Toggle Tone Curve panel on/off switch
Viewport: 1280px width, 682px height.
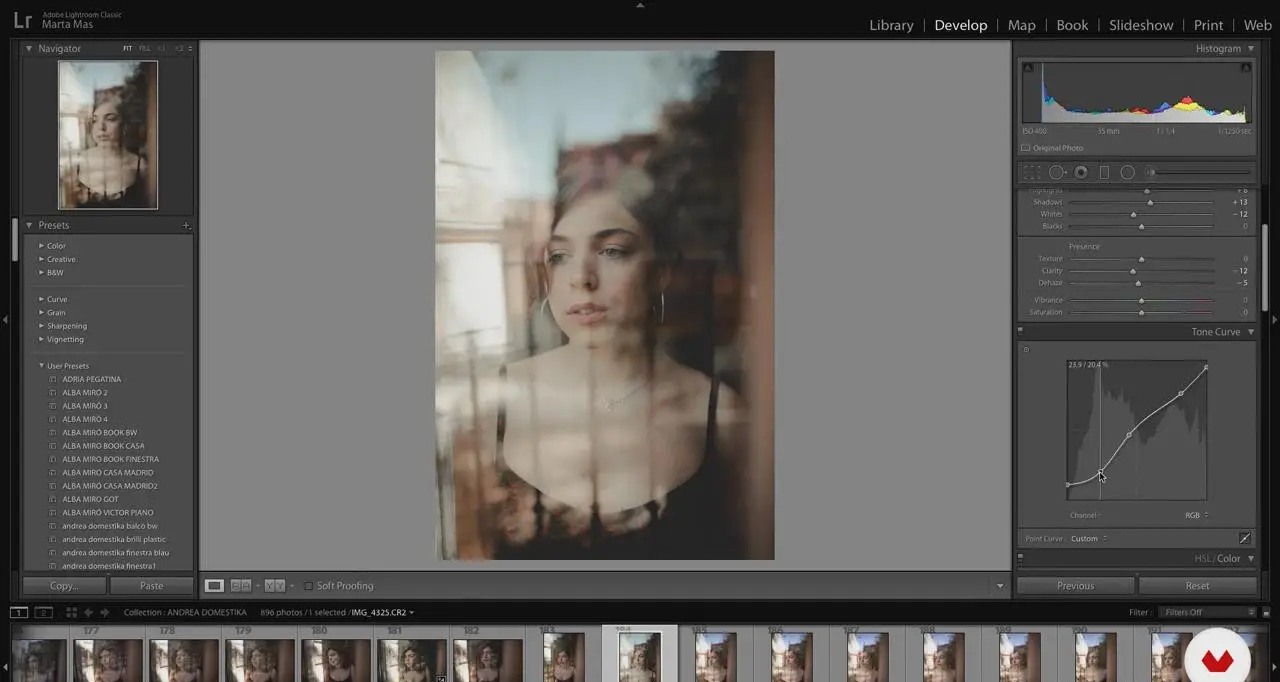coord(1020,330)
